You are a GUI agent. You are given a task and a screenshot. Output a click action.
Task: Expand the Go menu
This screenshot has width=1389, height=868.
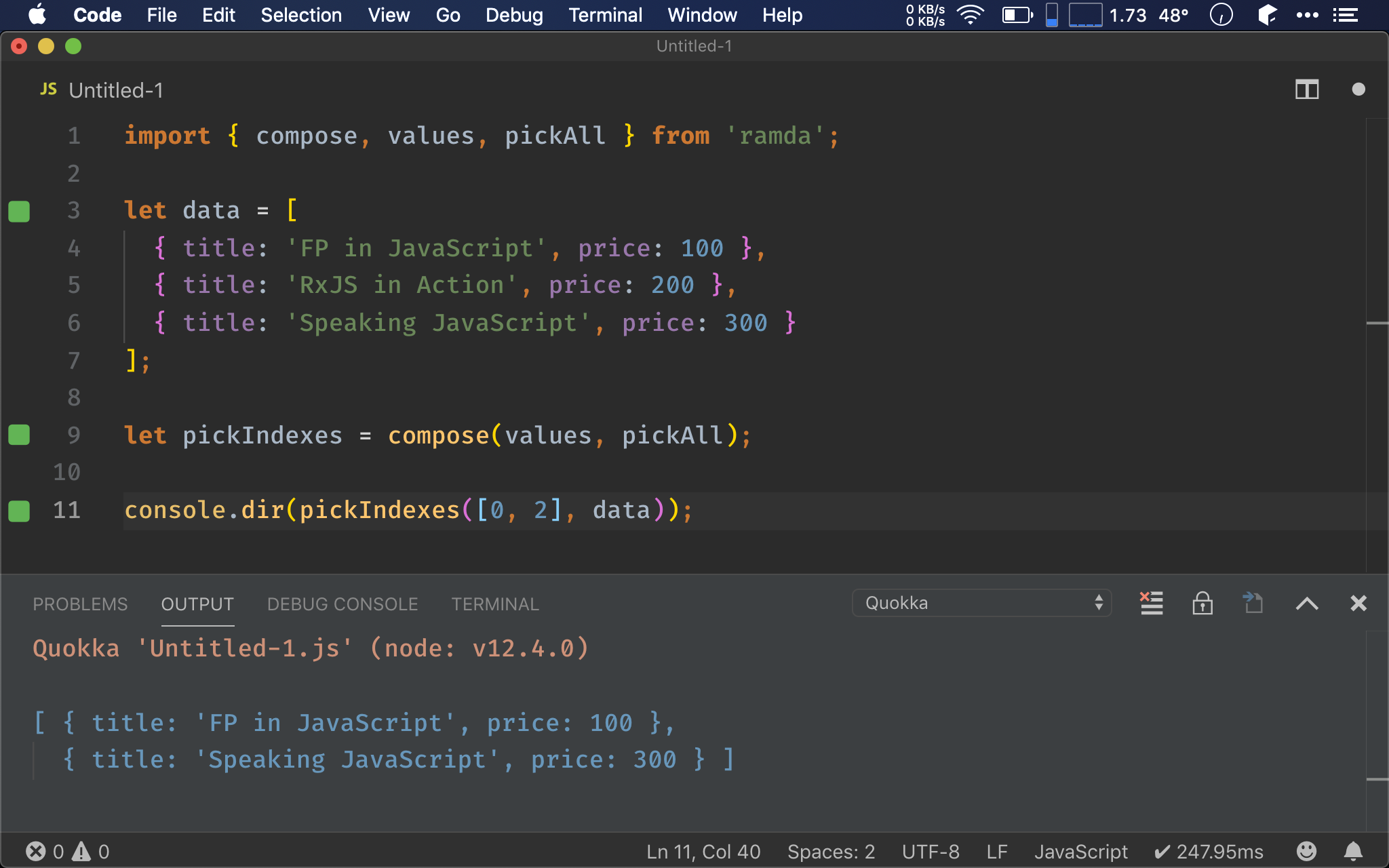click(448, 14)
